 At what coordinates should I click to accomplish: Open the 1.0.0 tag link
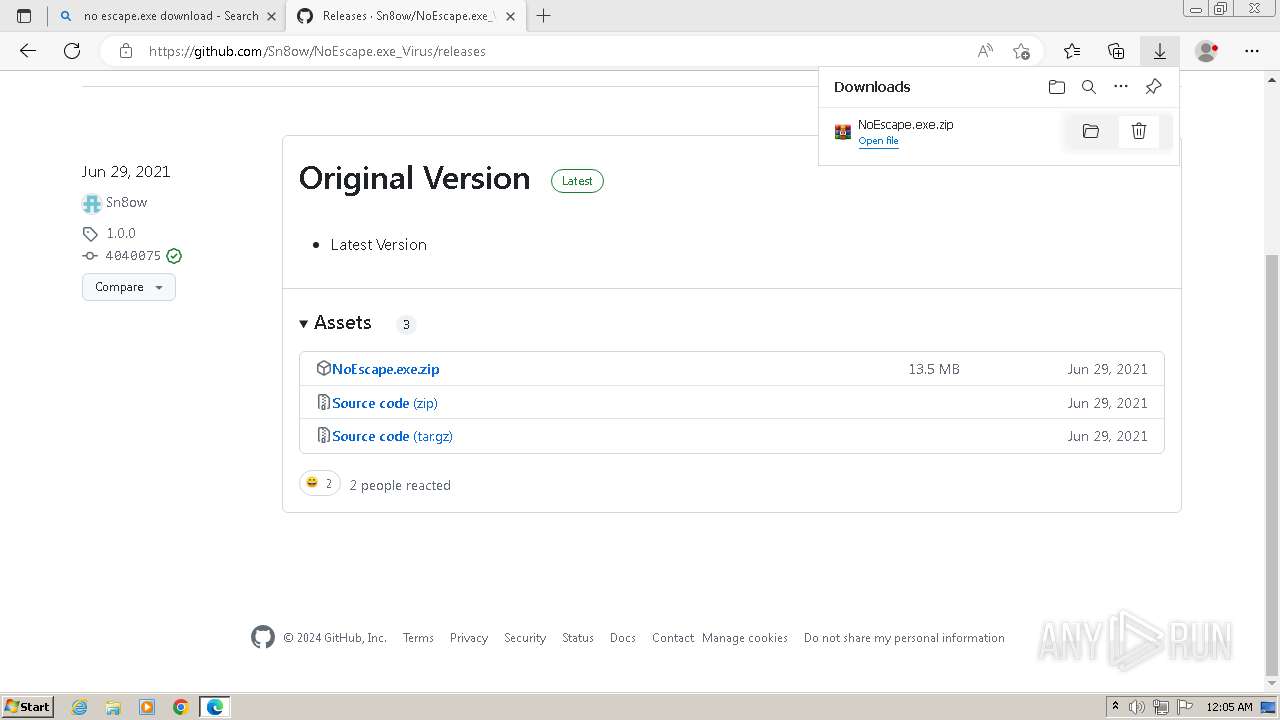(120, 233)
